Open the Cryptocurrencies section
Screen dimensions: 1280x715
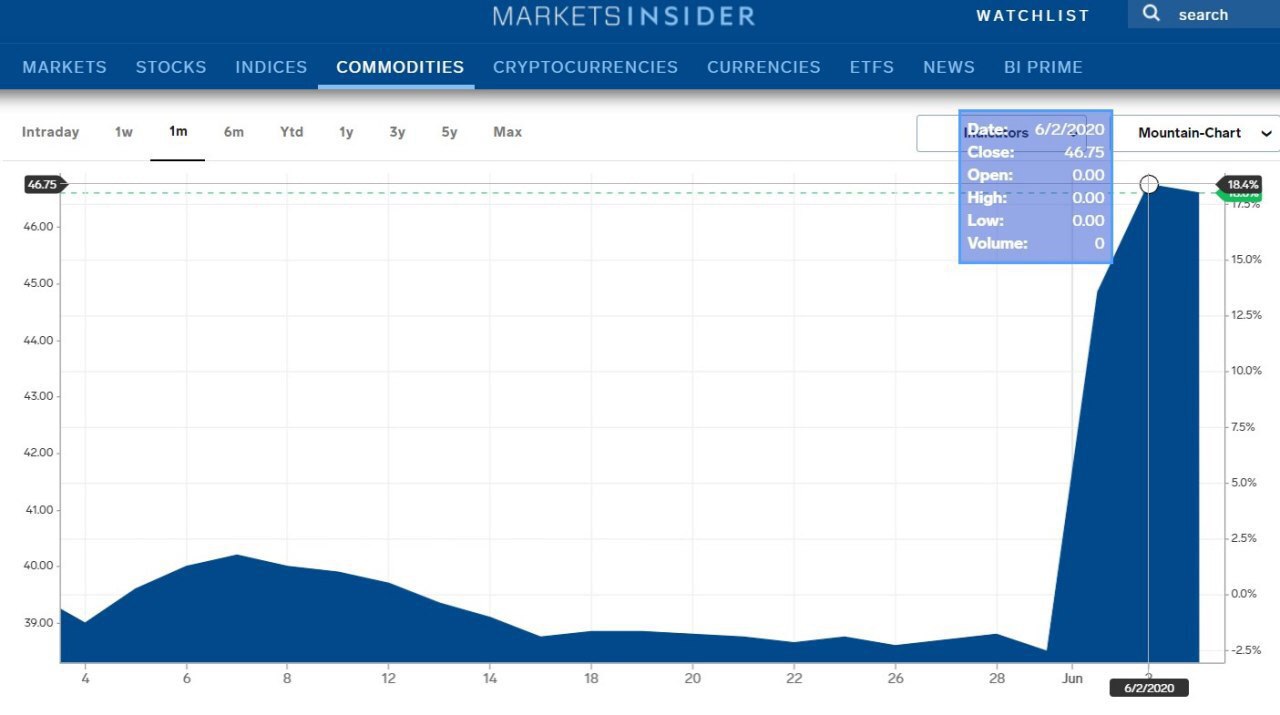click(585, 67)
